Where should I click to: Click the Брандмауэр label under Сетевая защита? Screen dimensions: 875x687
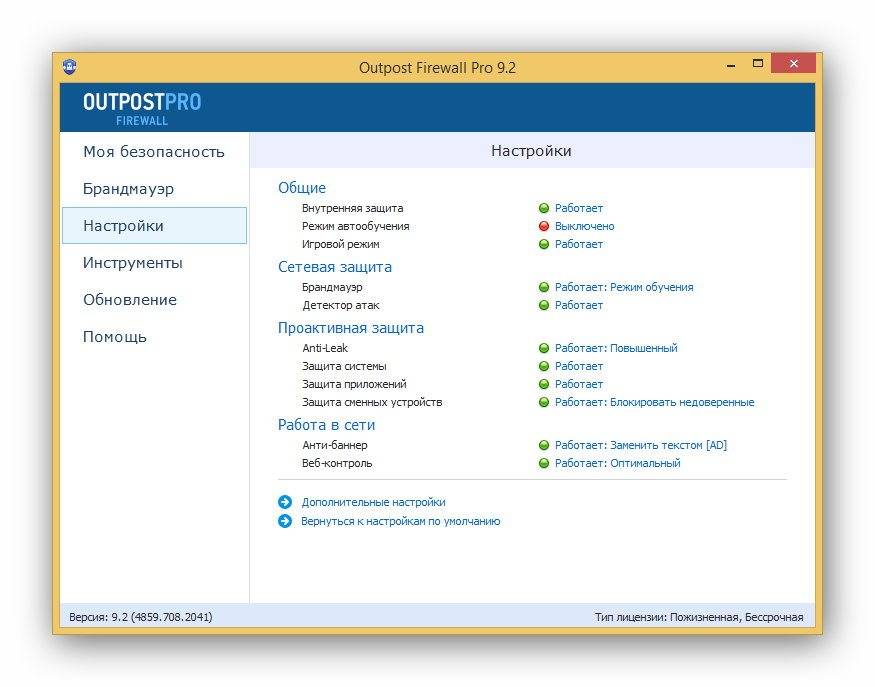(332, 287)
